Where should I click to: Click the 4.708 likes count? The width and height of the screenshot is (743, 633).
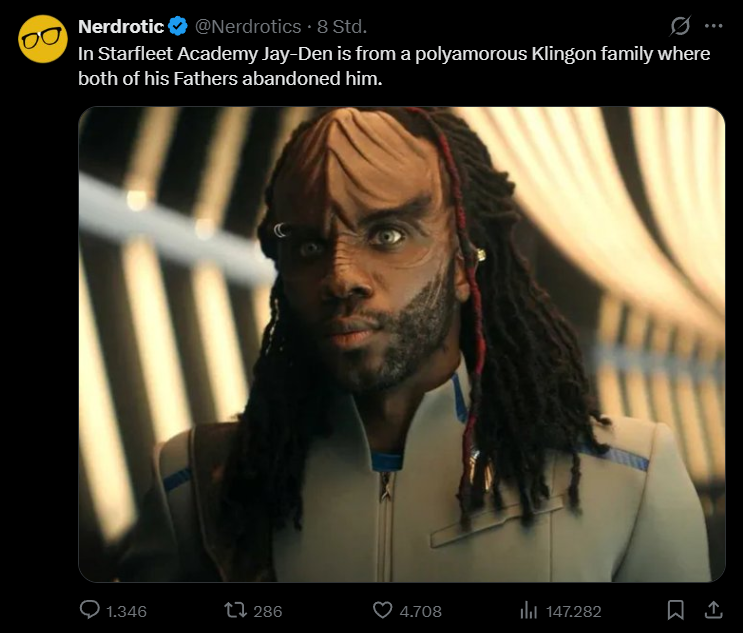click(x=420, y=610)
